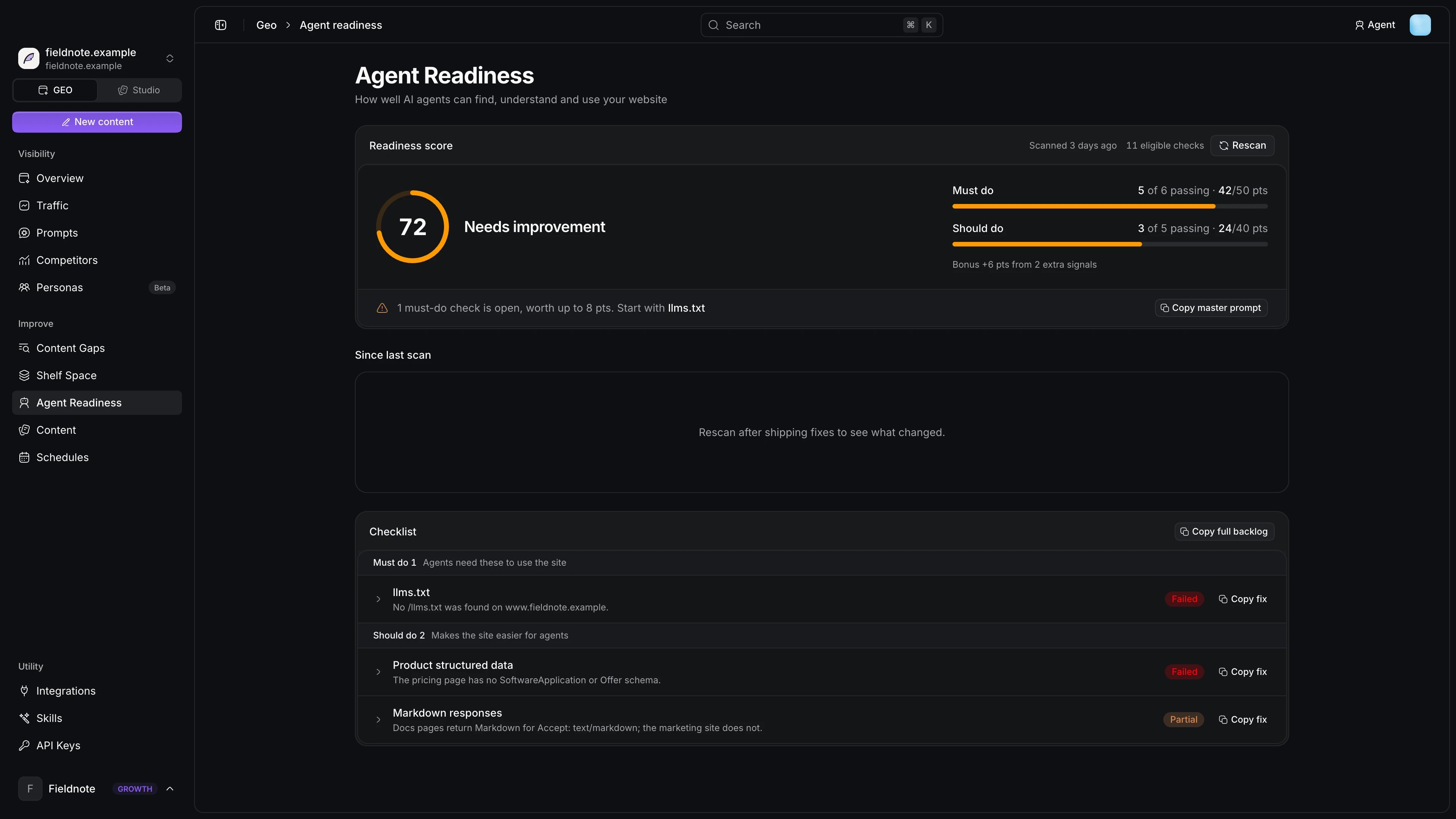The image size is (1456, 819).
Task: Open Content Gaps page
Action: [97, 348]
